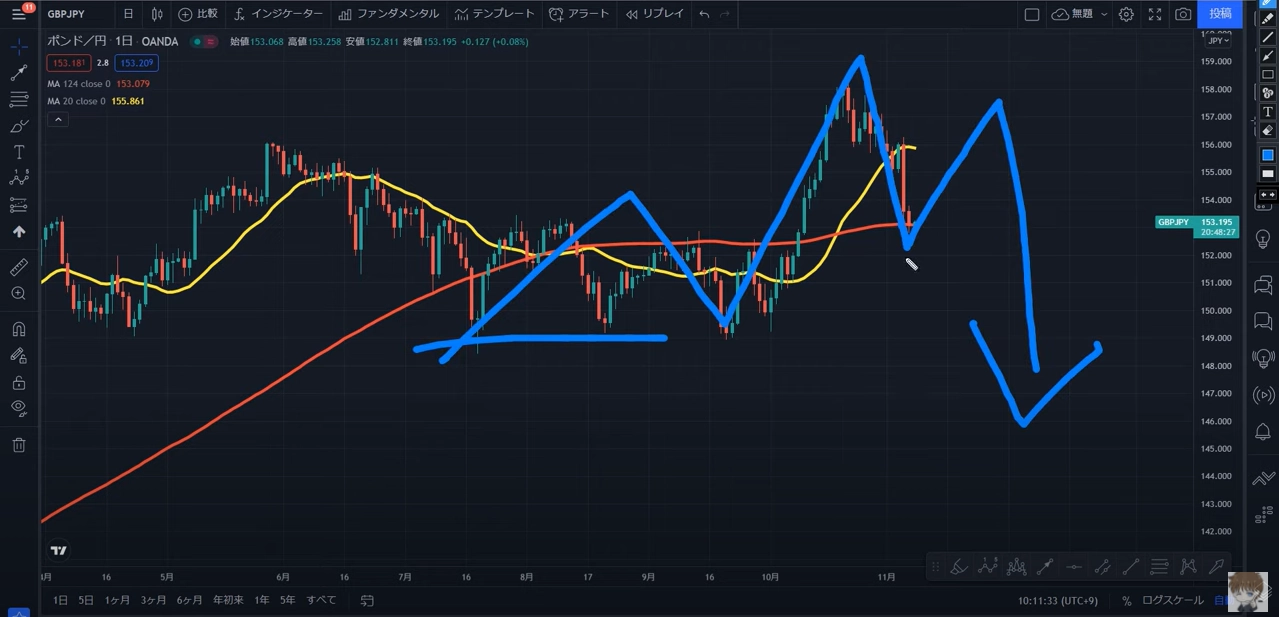Click the 比較 compare button
Viewport: 1279px width, 617px height.
coord(198,14)
